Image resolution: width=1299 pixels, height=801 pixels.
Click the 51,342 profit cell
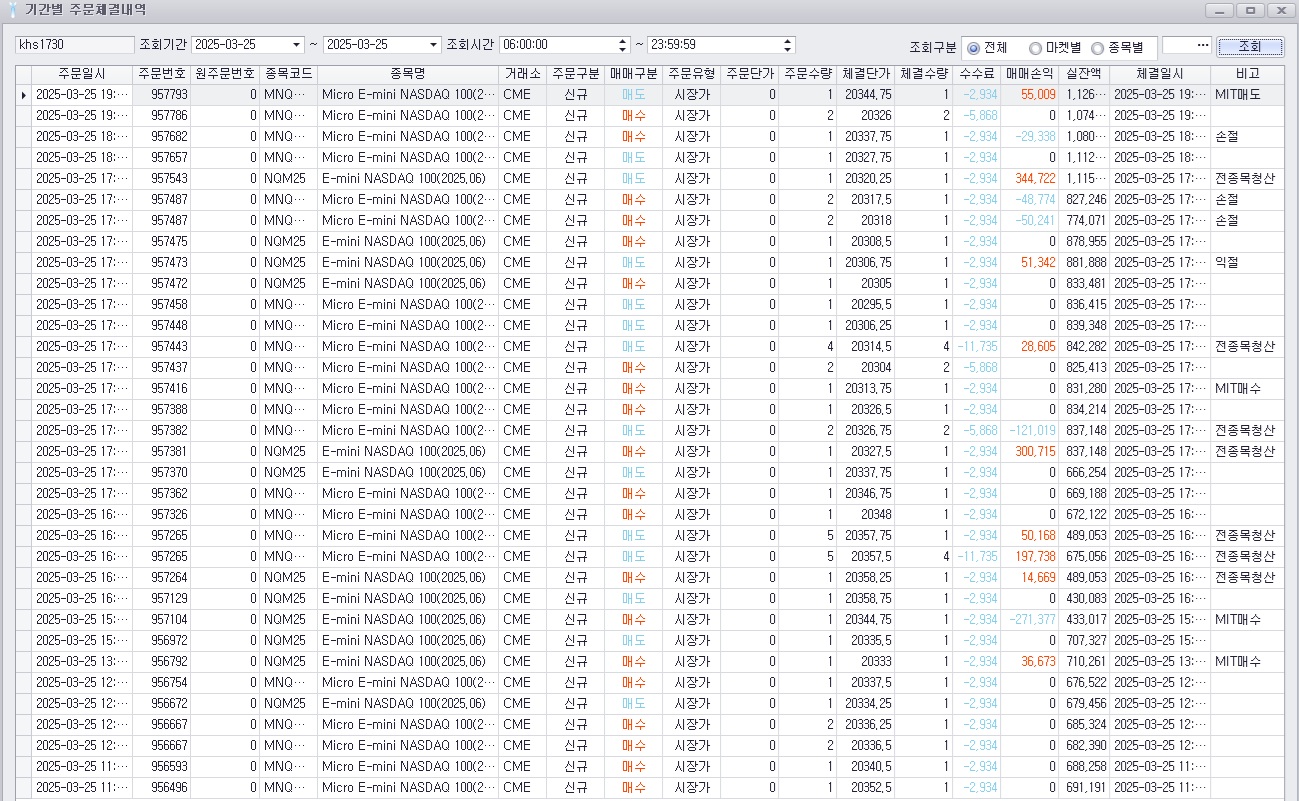(1029, 263)
